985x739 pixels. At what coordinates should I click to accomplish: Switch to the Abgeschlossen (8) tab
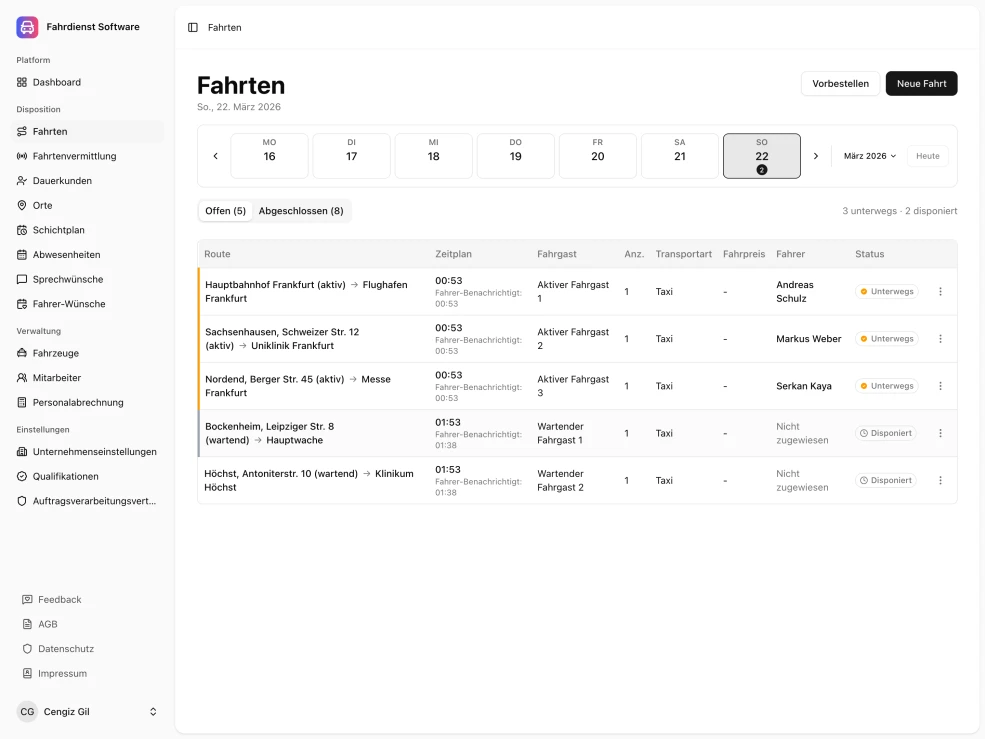point(299,211)
